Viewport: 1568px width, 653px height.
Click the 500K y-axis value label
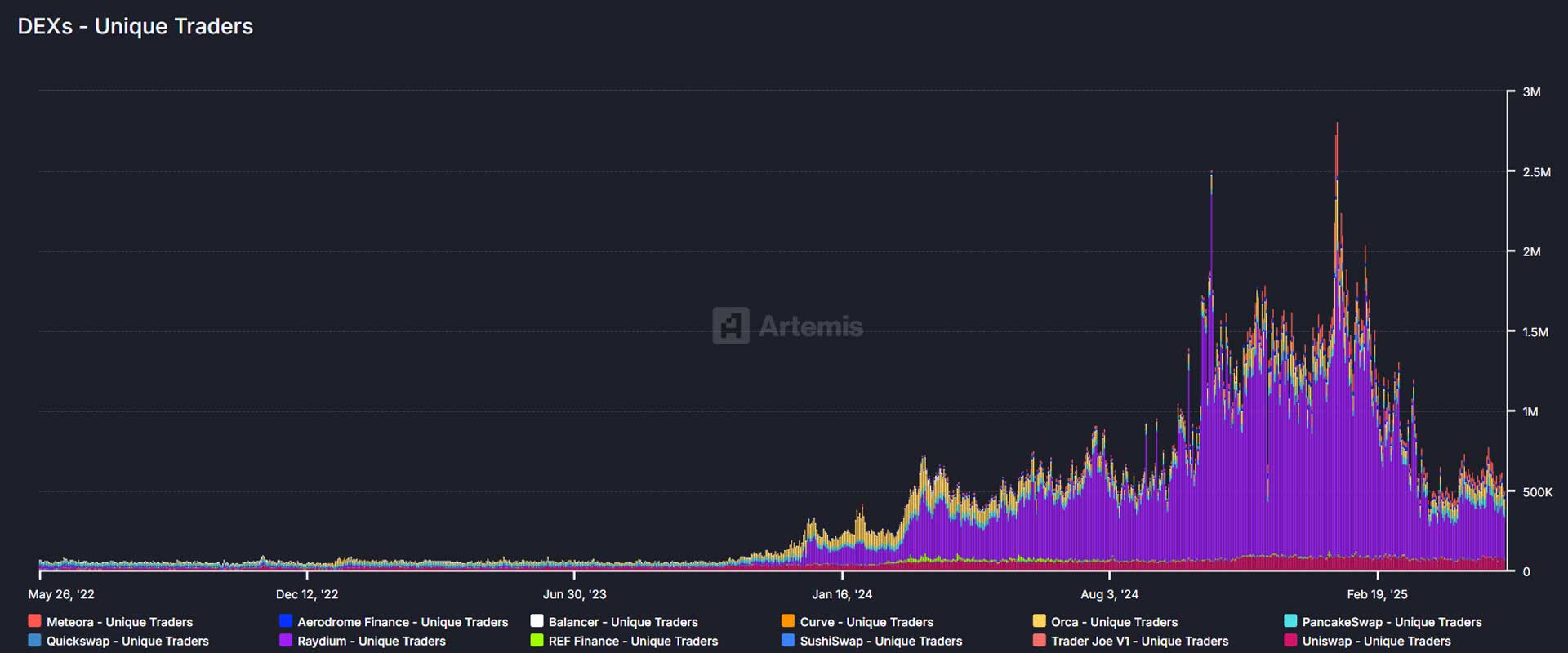(x=1538, y=491)
